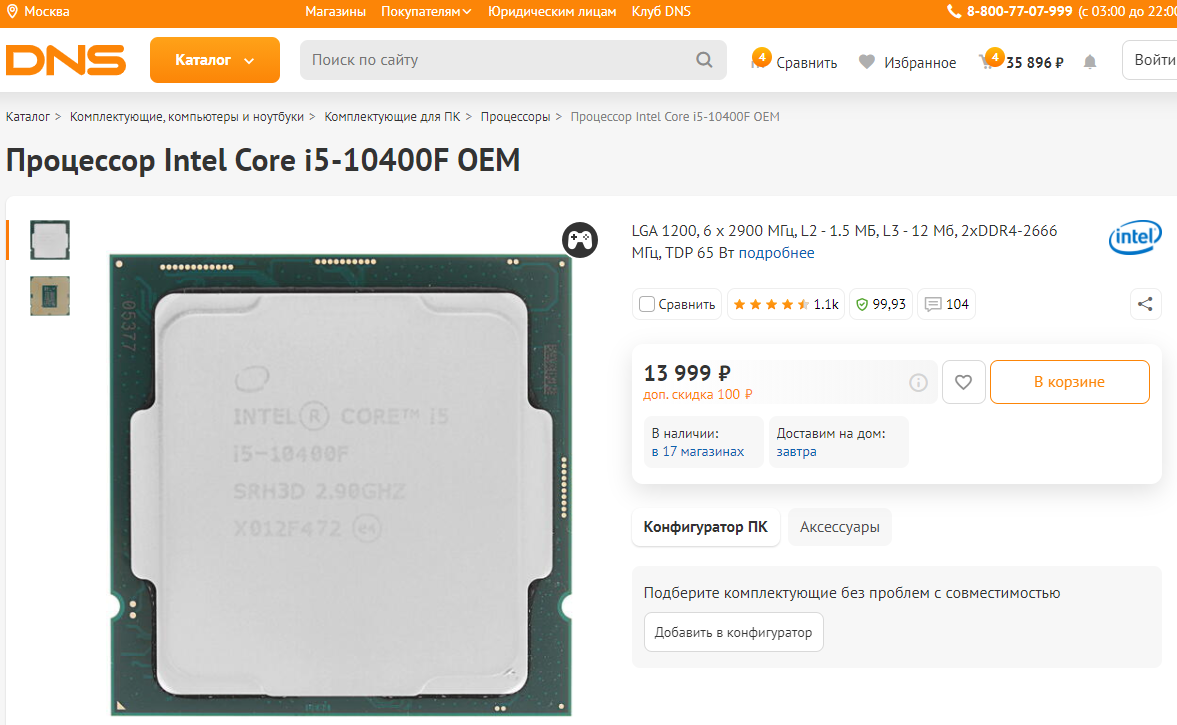Screen dimensions: 1177x725
Task: Select the second processor thumbnail
Action: point(50,296)
